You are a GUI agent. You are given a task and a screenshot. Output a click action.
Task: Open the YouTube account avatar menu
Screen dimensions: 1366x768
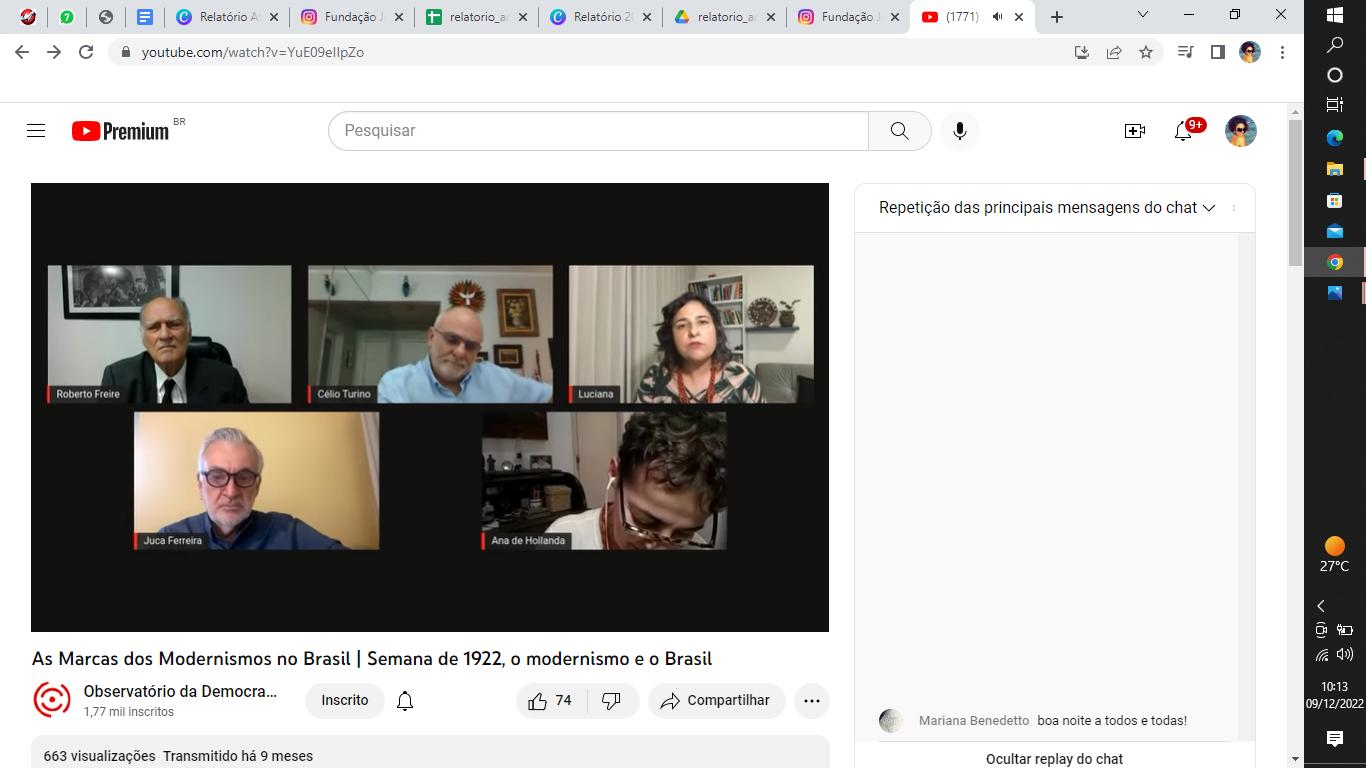click(x=1241, y=131)
